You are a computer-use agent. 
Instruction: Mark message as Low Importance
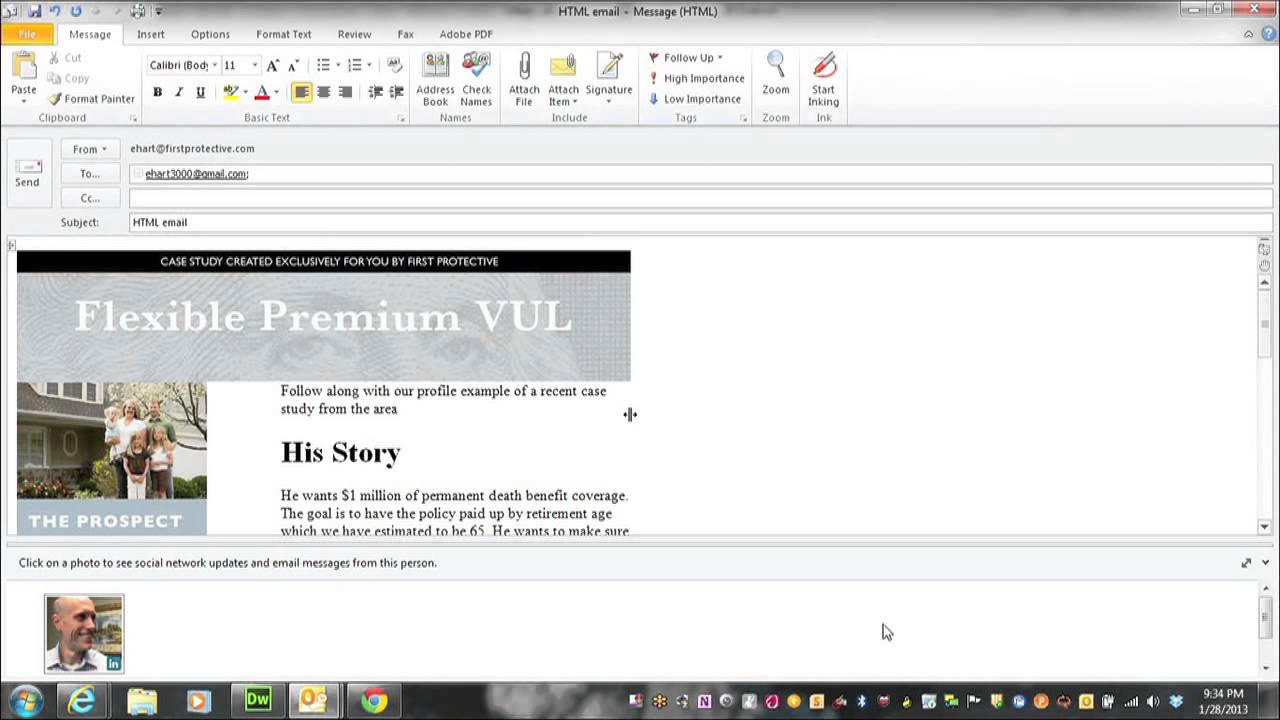pos(694,99)
